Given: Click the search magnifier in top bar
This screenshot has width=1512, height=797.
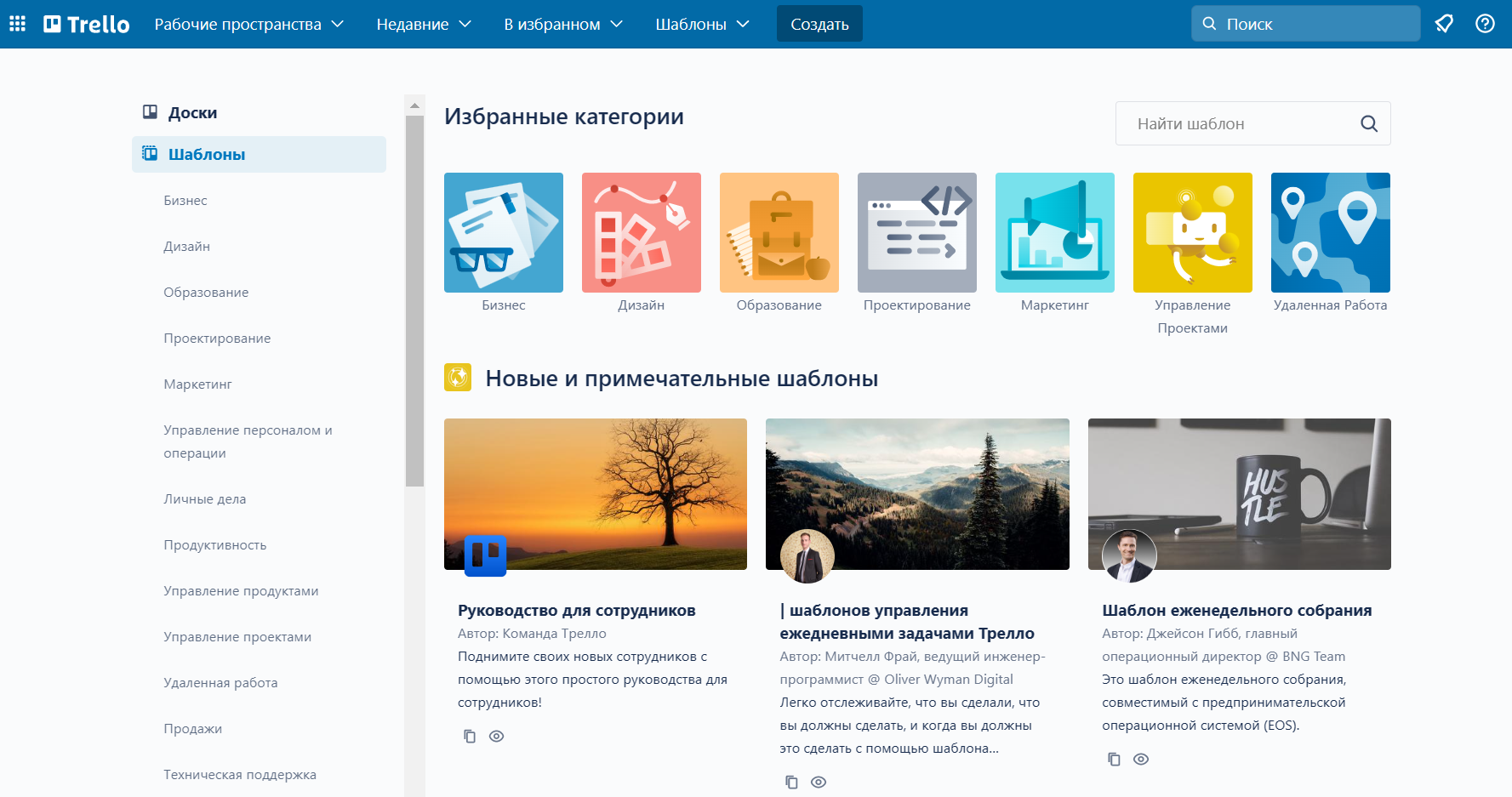Looking at the screenshot, I should [1209, 24].
